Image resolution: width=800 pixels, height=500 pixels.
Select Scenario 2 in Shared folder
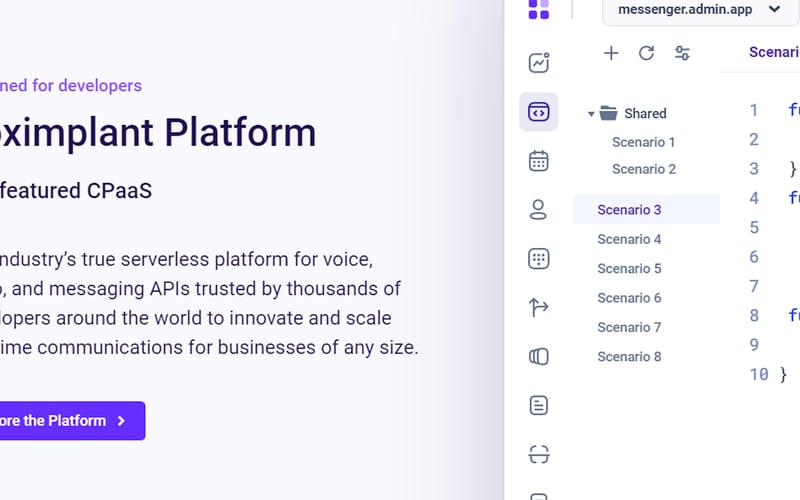pyautogui.click(x=644, y=169)
